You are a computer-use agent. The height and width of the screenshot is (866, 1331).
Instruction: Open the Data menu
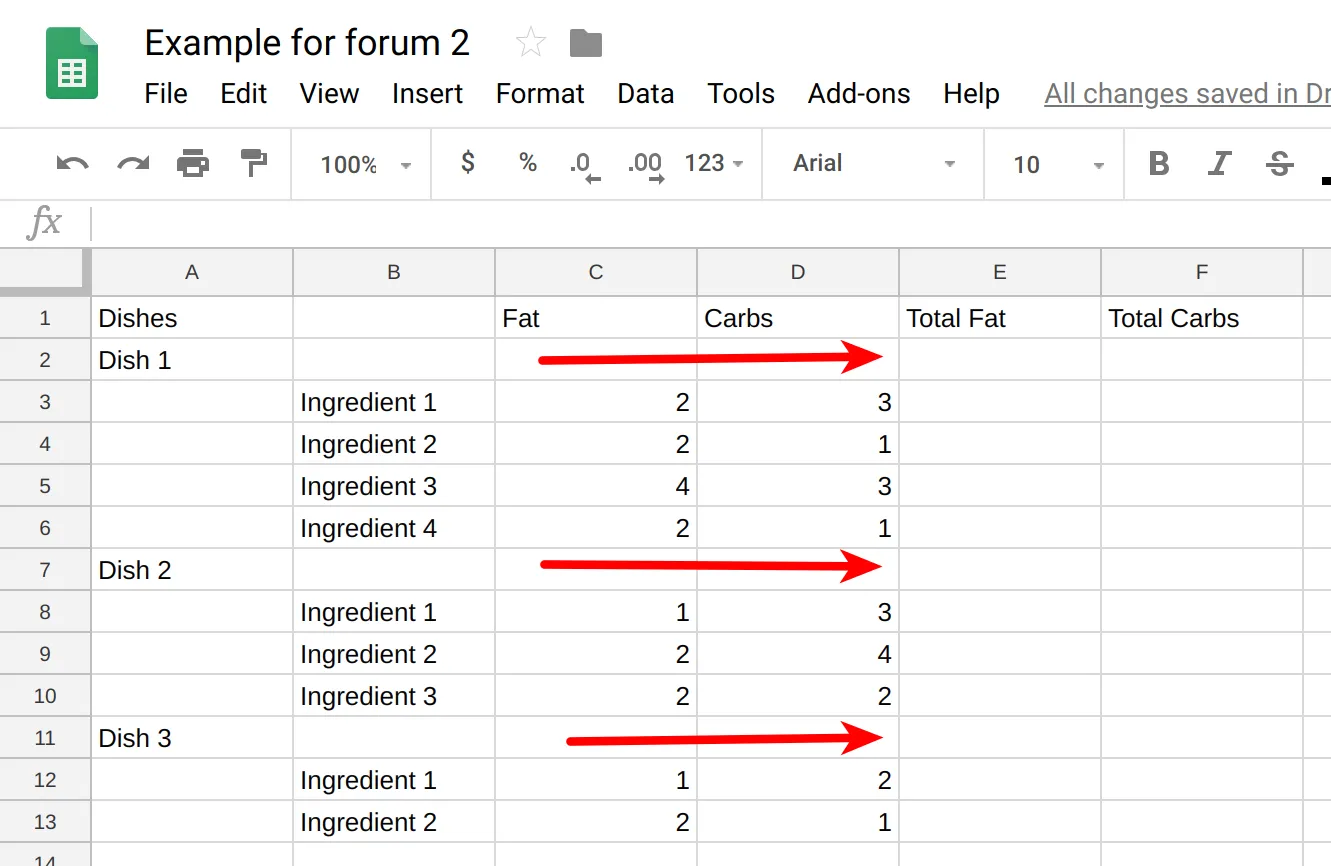coord(645,94)
